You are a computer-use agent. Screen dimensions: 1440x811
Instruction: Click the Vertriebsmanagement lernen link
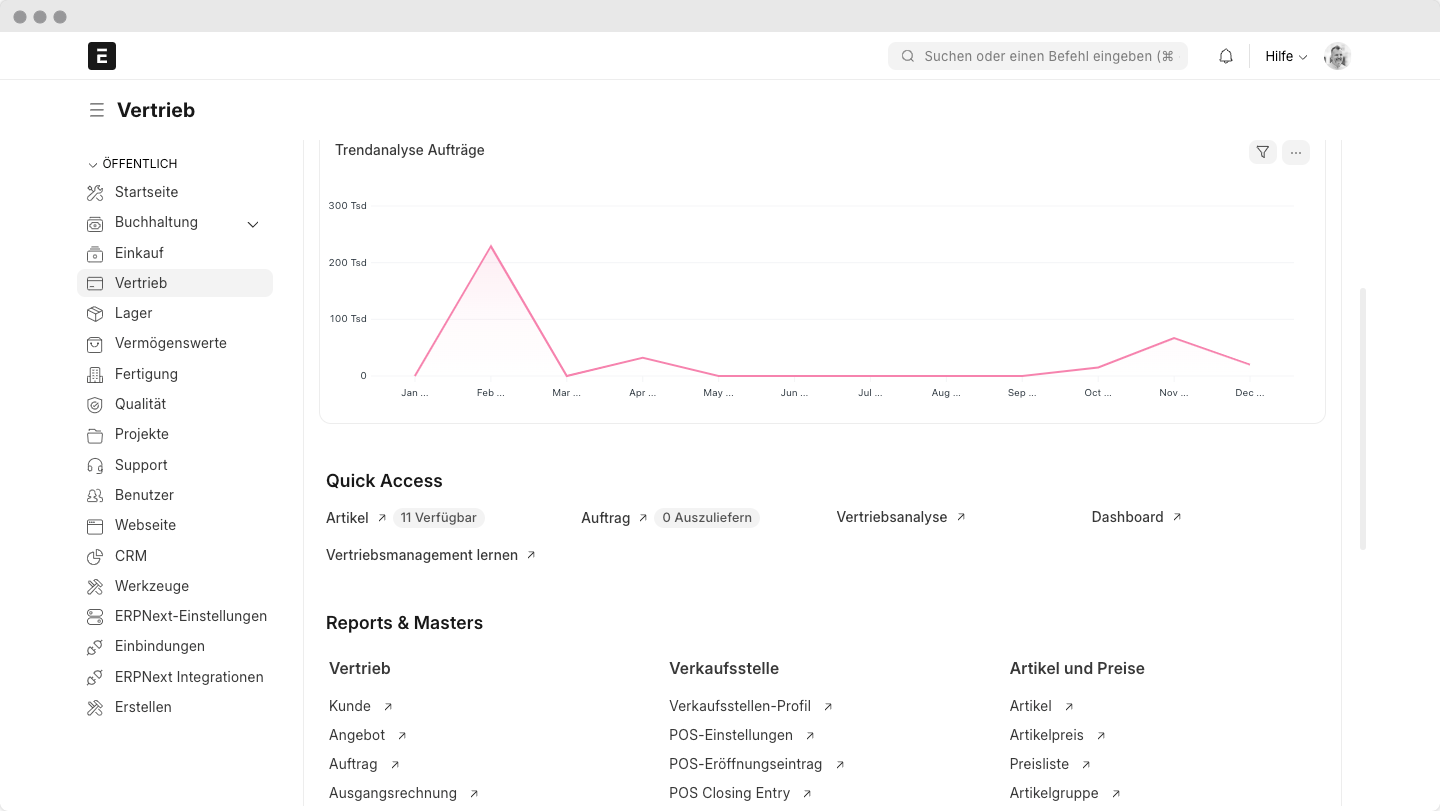[x=422, y=555]
